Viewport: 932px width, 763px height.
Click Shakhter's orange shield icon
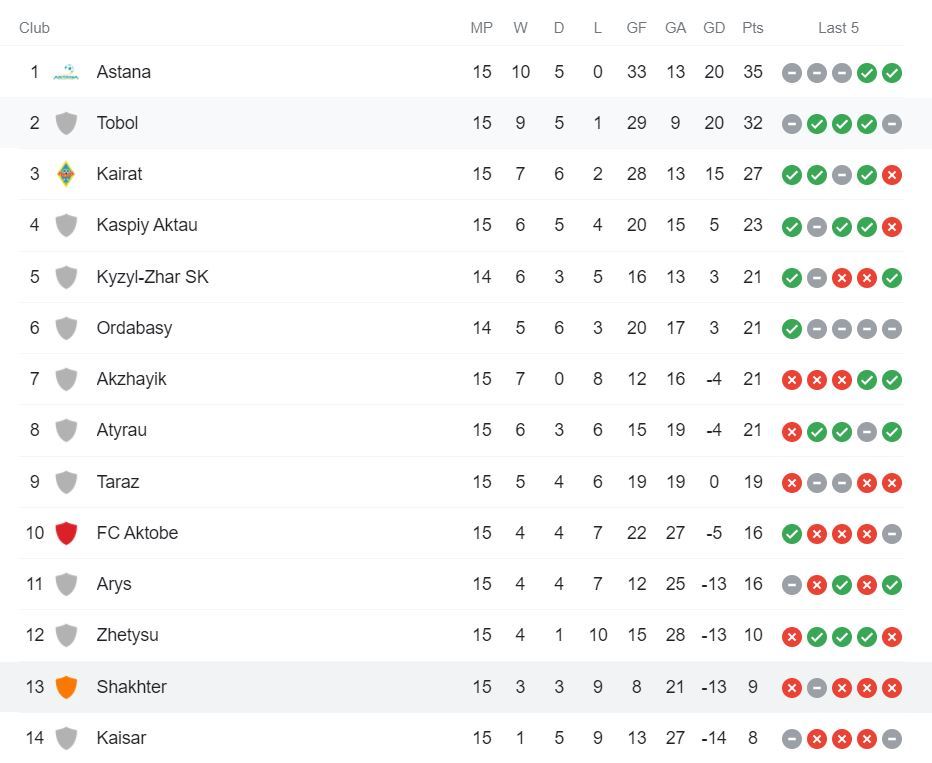(x=66, y=687)
